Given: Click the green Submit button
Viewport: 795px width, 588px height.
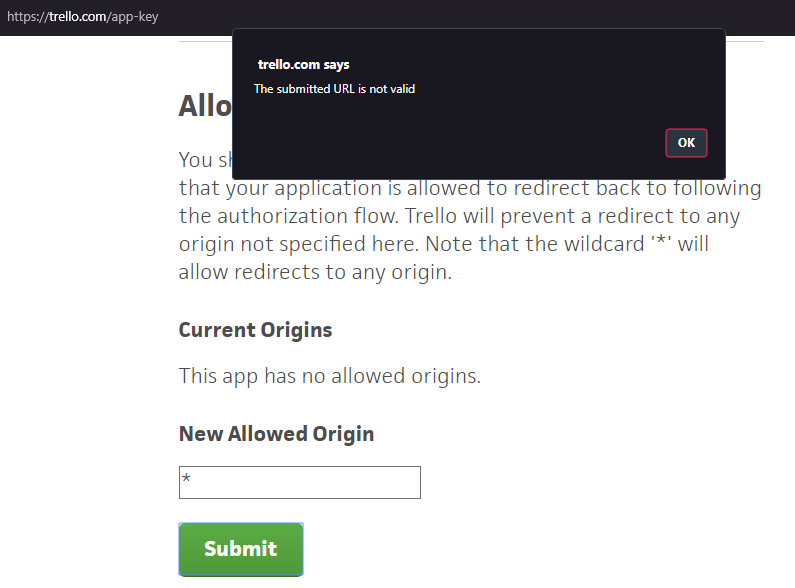Looking at the screenshot, I should (241, 549).
